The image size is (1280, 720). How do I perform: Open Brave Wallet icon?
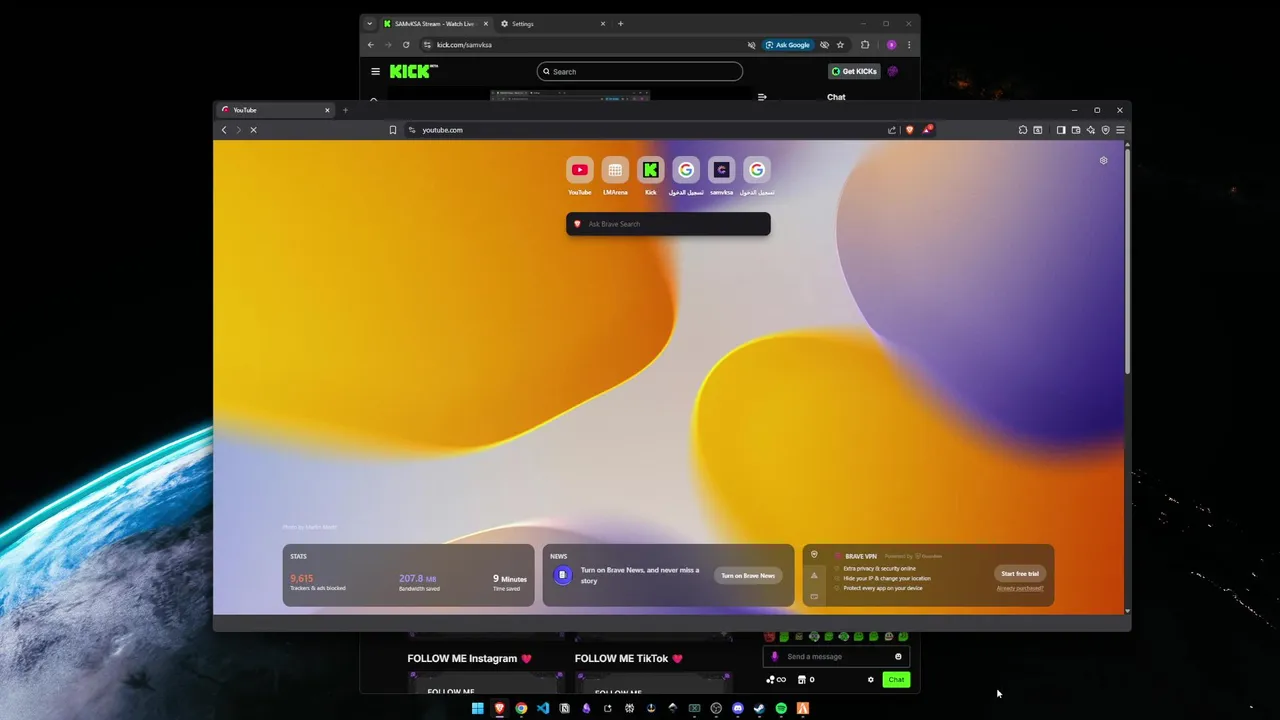[x=1076, y=130]
